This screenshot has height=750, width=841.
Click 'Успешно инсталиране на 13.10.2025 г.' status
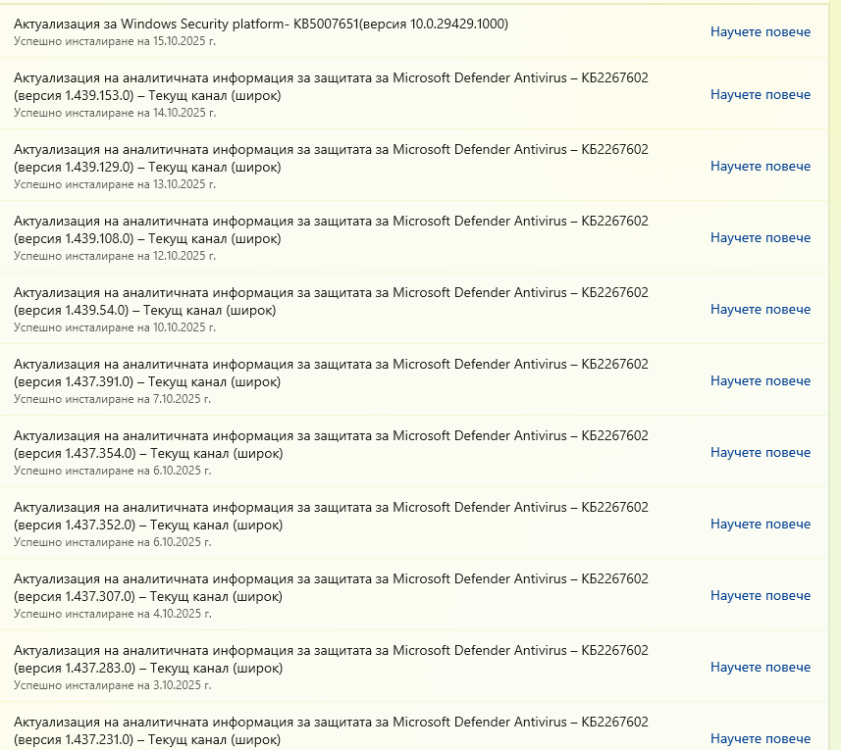[115, 185]
